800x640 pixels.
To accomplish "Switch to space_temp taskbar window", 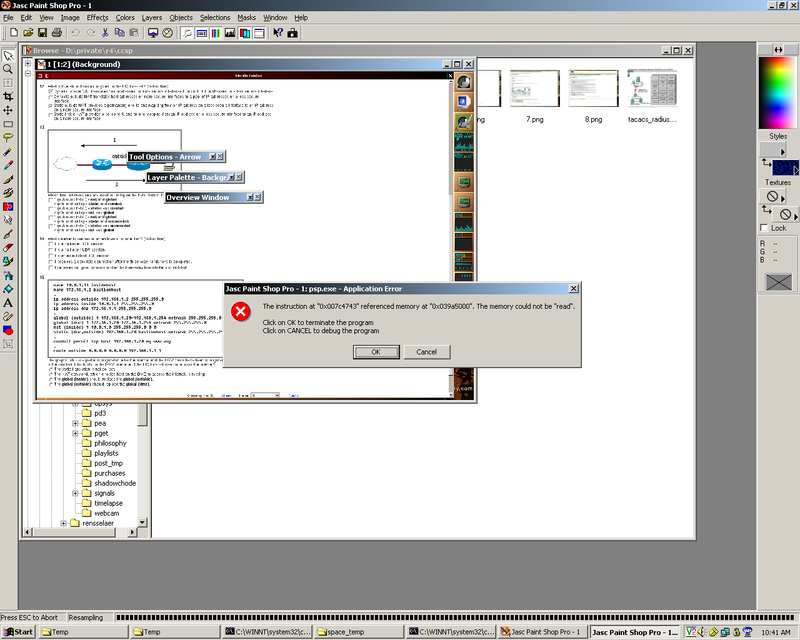I will (x=358, y=632).
